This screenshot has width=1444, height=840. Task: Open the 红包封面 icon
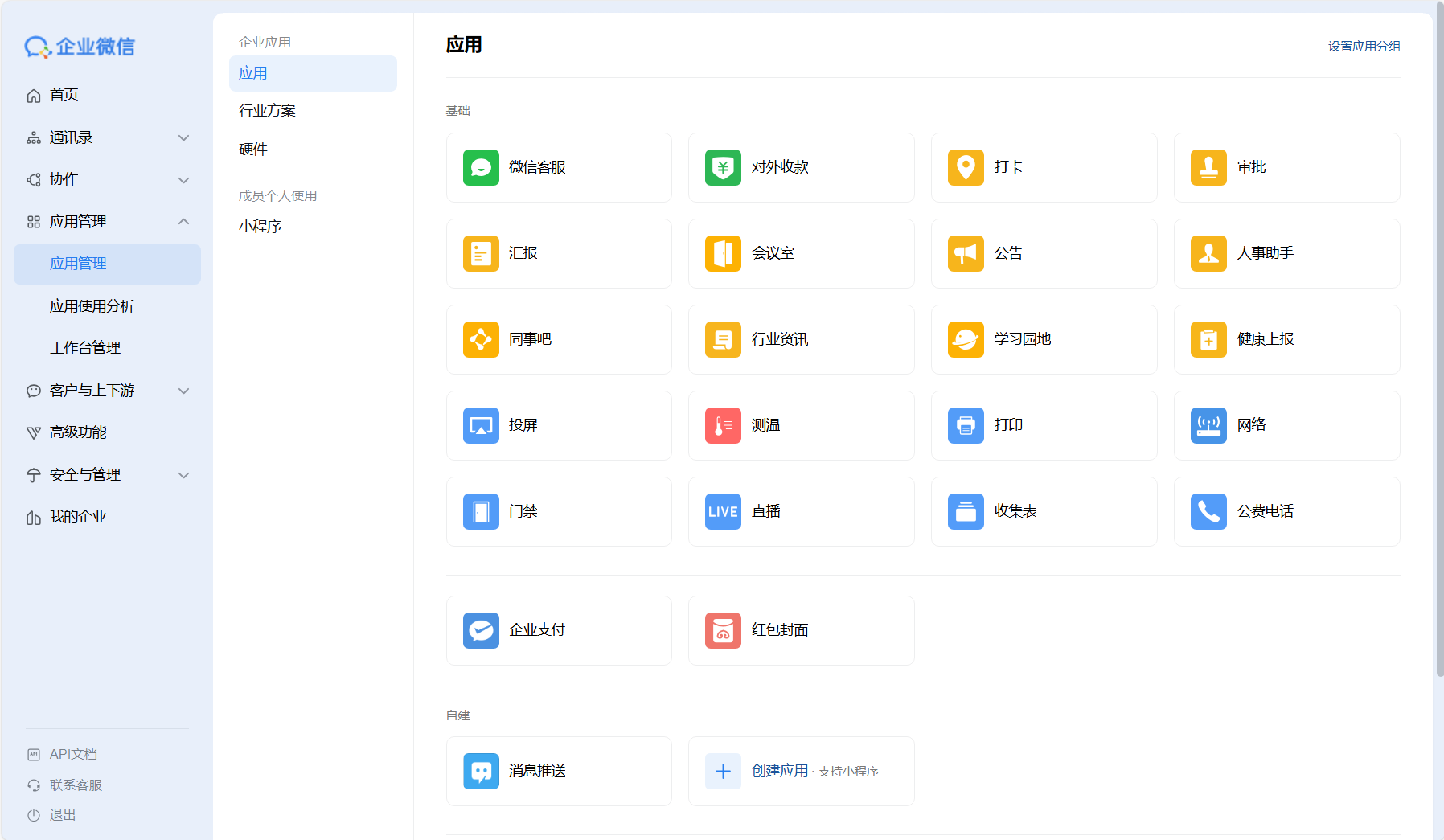[x=723, y=630]
